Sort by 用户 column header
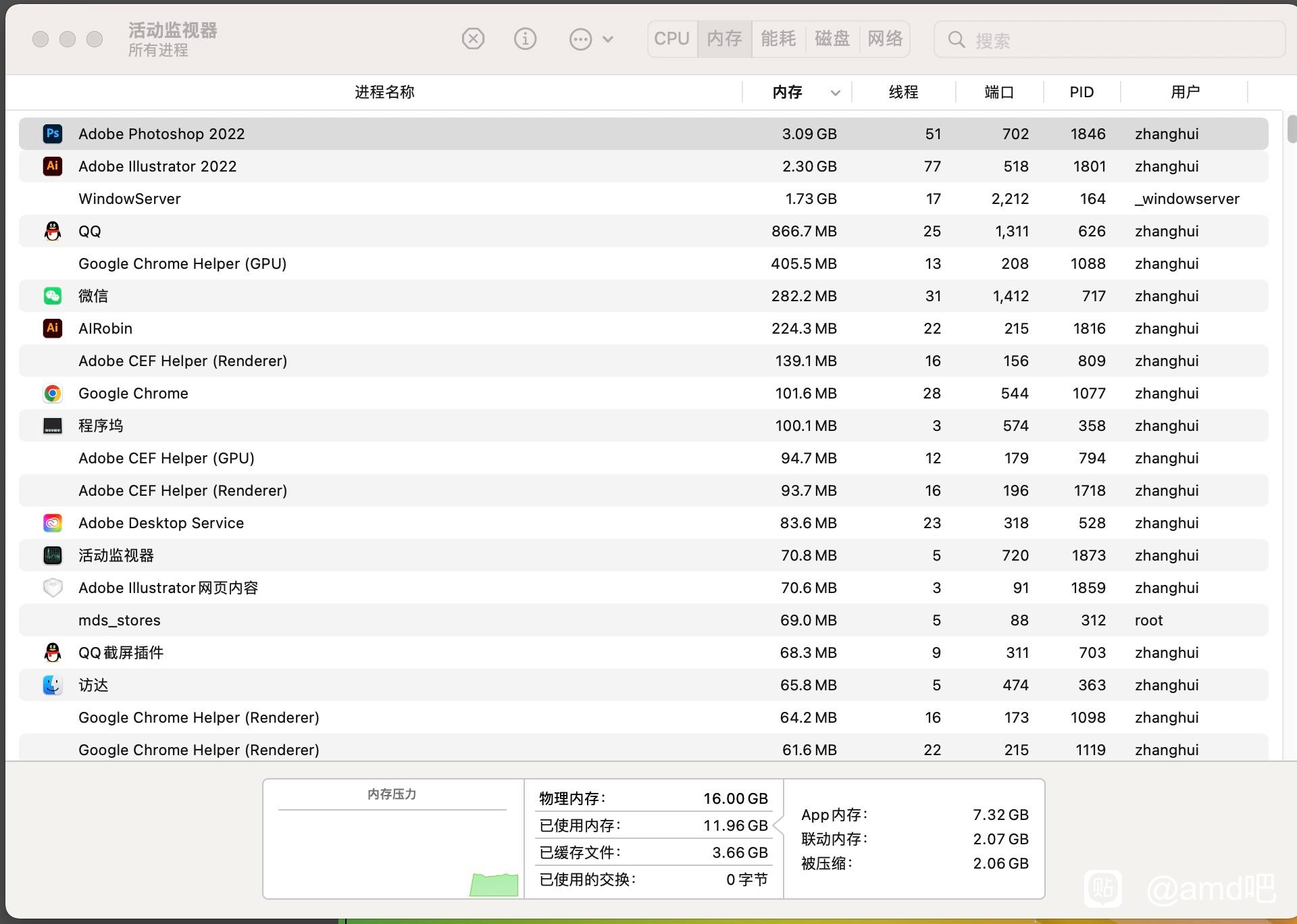1297x924 pixels. [x=1185, y=92]
